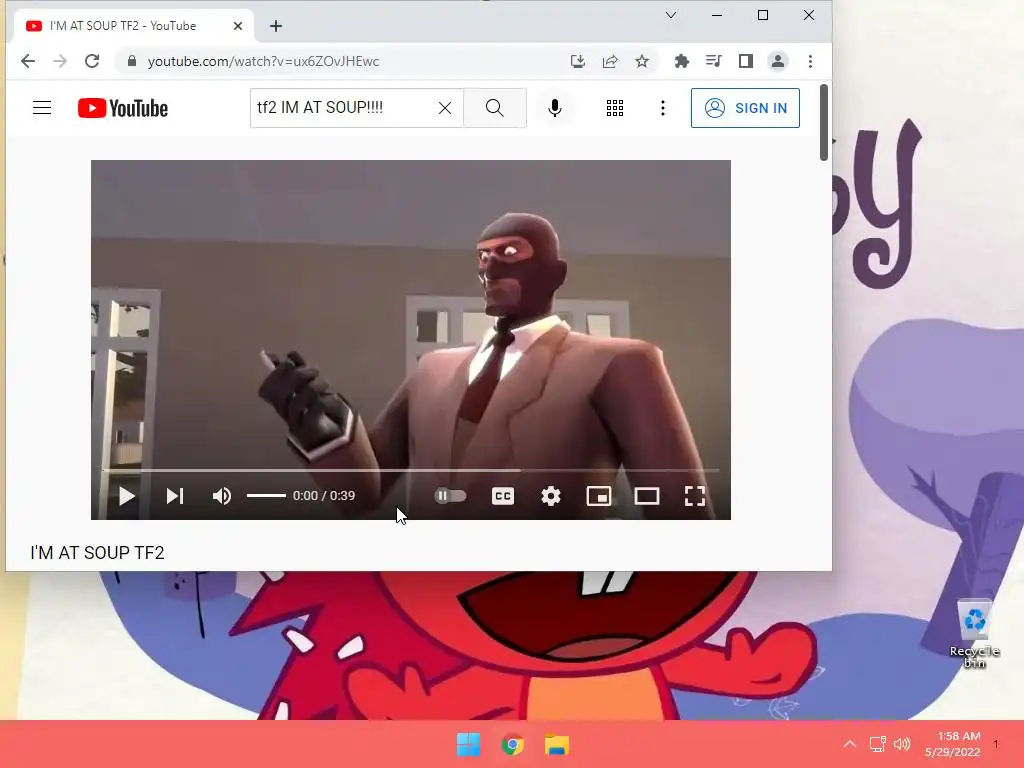Viewport: 1024px width, 768px height.
Task: Search with your voice microphone
Action: pos(555,108)
